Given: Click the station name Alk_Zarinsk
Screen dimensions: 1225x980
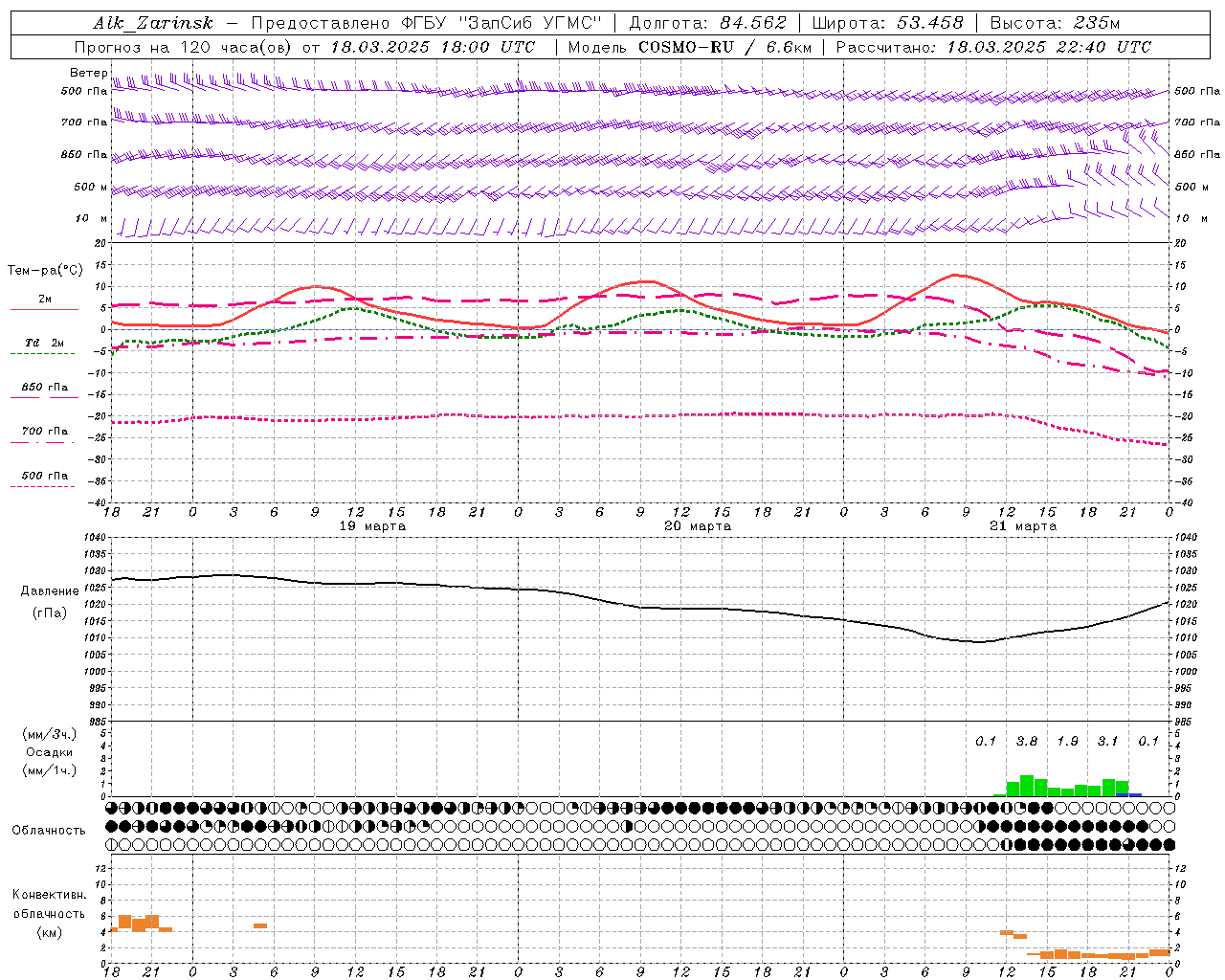Looking at the screenshot, I should click(153, 23).
